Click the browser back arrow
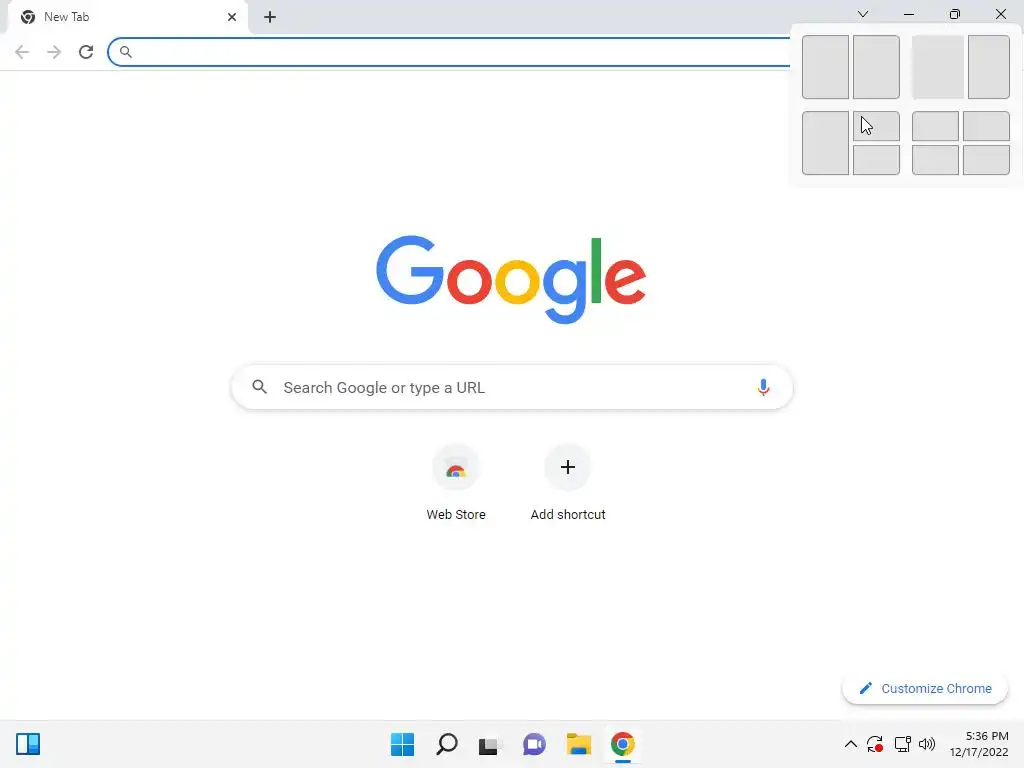The height and width of the screenshot is (768, 1024). coord(22,52)
